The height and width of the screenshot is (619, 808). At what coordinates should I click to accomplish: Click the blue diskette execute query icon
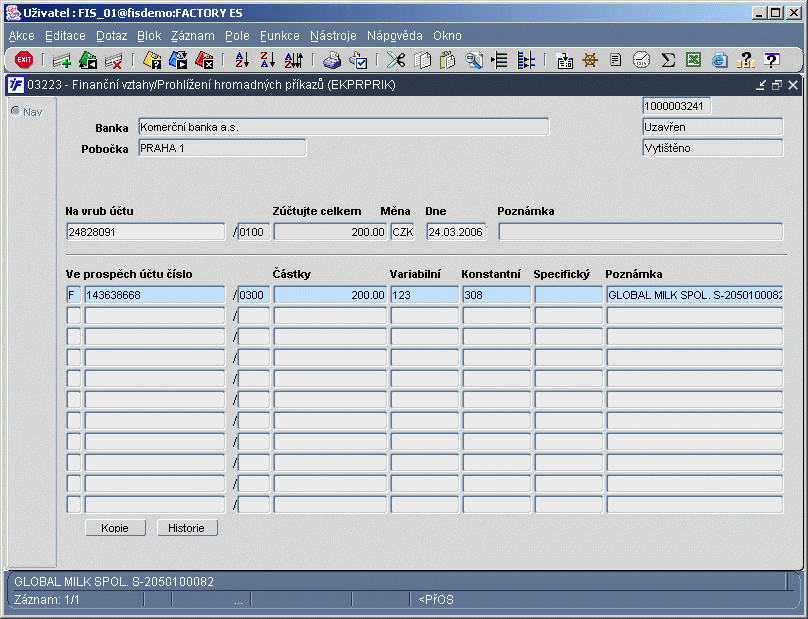(178, 61)
